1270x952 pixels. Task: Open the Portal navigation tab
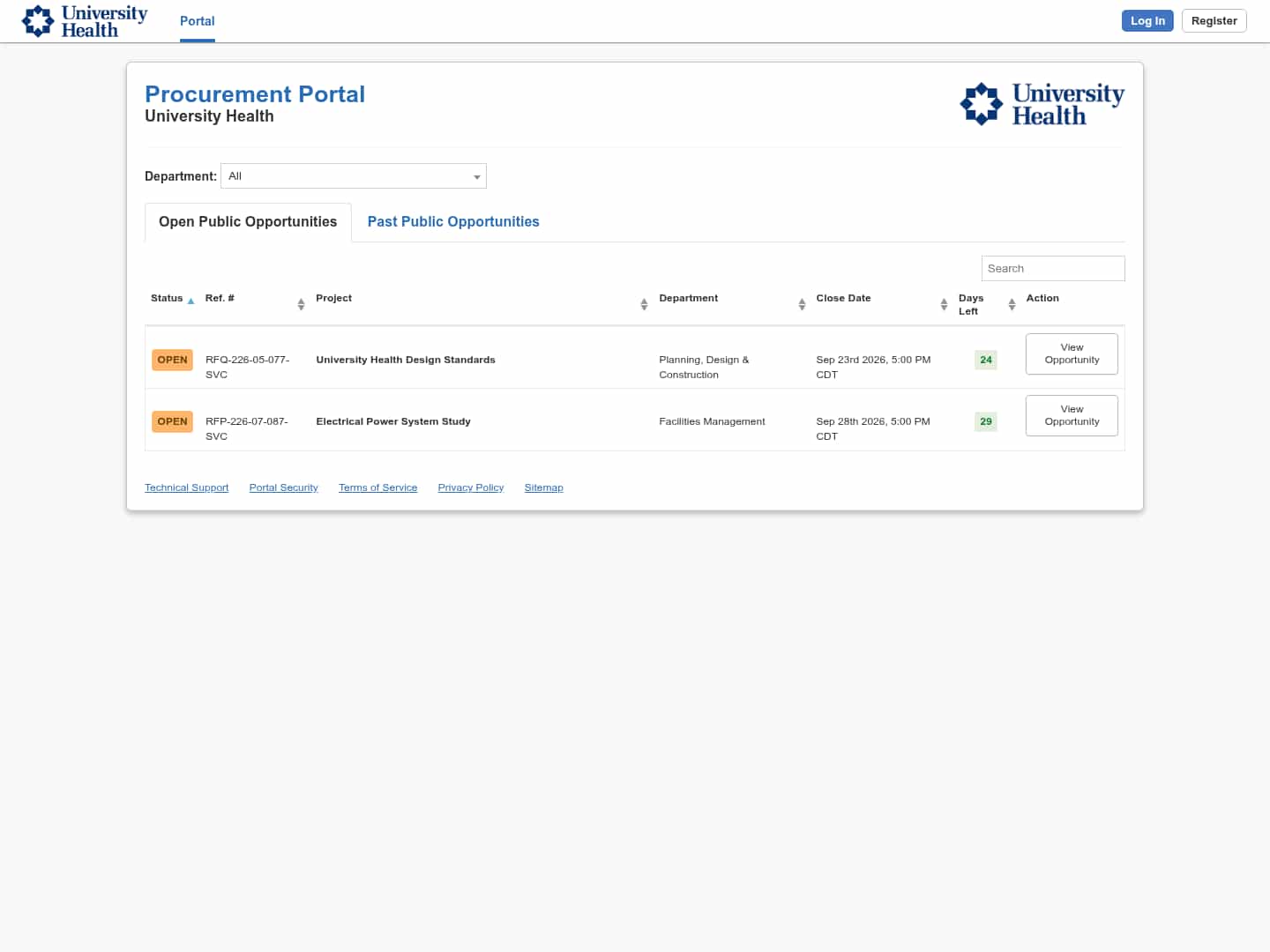tap(198, 21)
